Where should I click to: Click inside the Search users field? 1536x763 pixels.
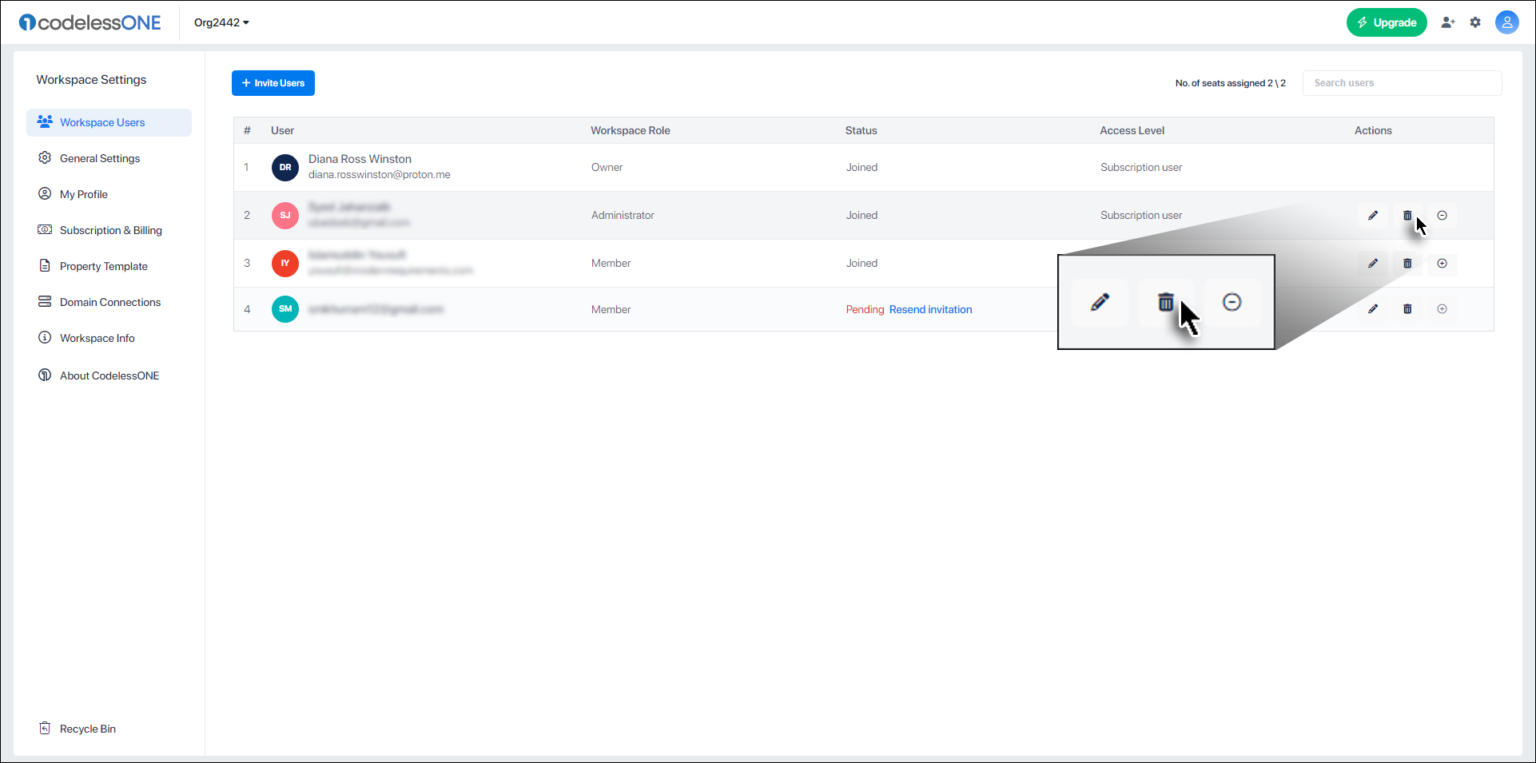[1401, 83]
